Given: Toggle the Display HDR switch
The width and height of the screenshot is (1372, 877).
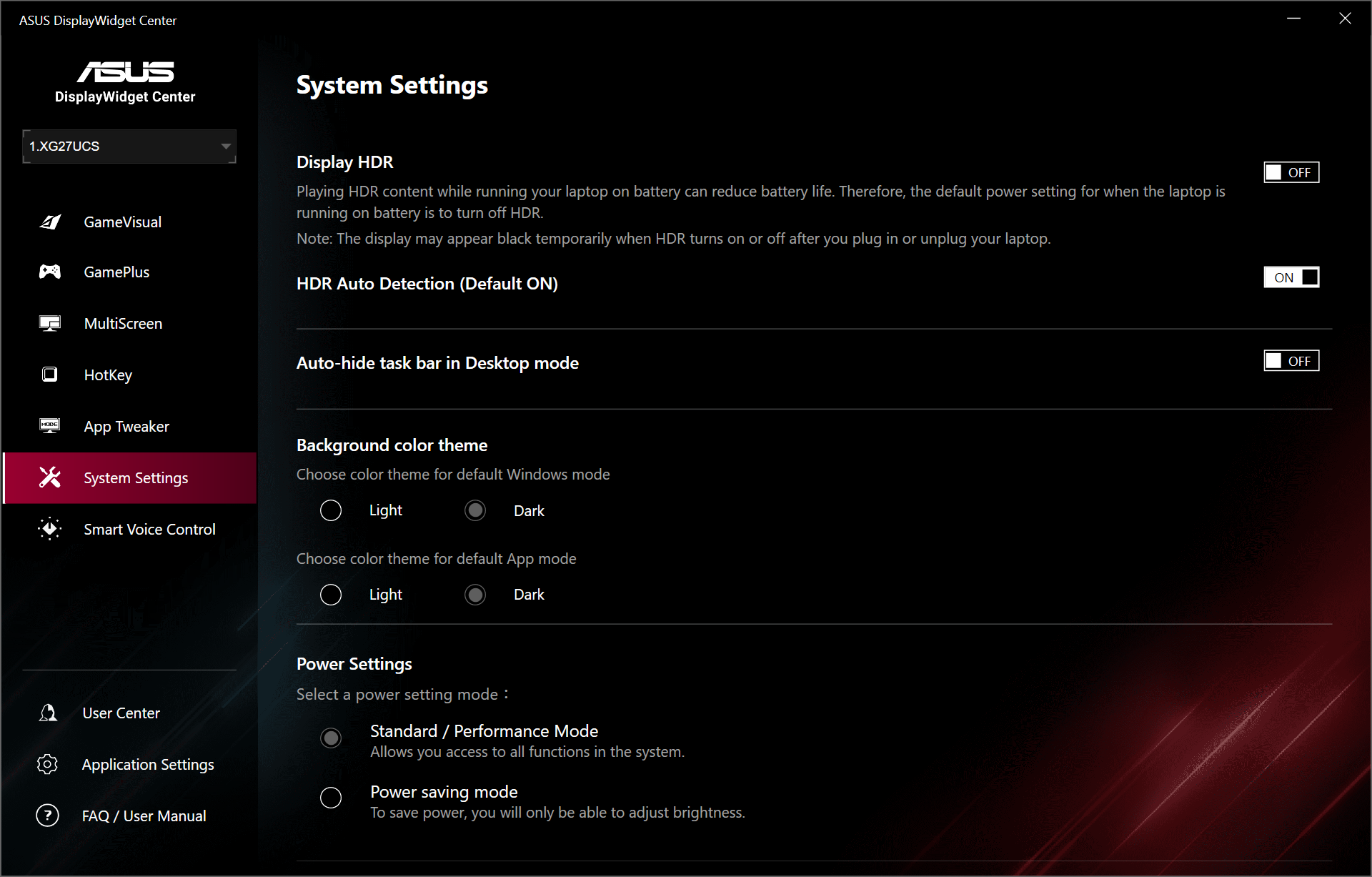Looking at the screenshot, I should [1291, 172].
